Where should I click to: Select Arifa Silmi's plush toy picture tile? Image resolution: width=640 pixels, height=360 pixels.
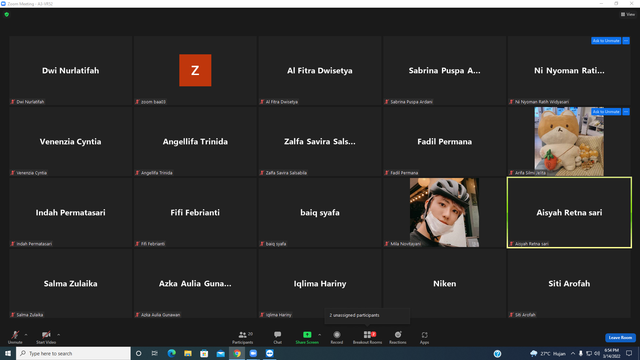click(x=569, y=141)
